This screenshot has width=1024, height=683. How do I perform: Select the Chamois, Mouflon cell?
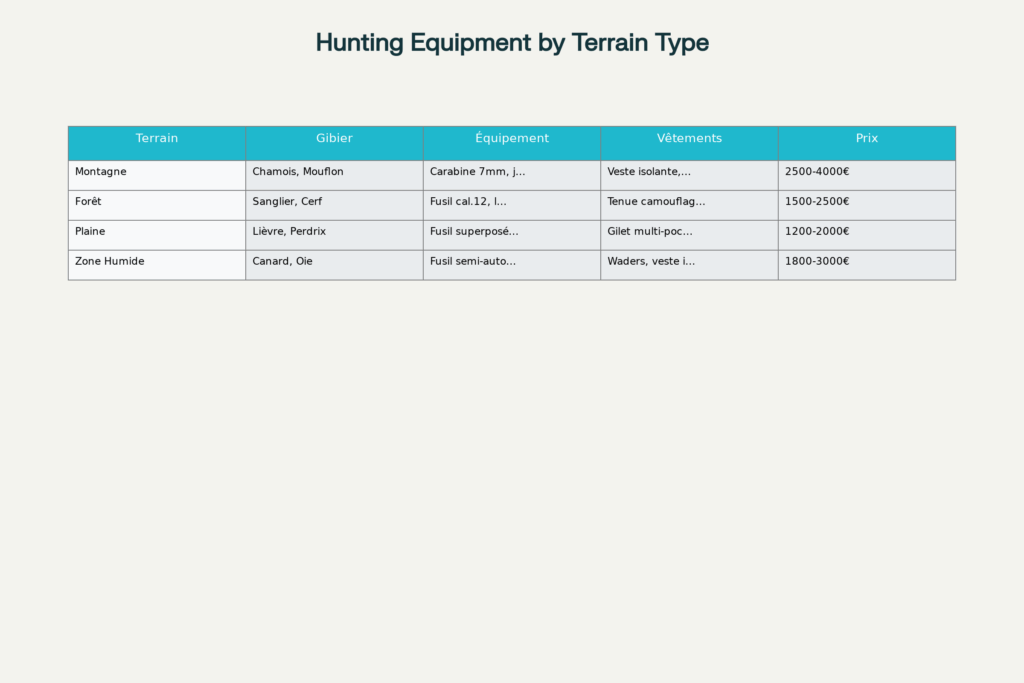pyautogui.click(x=334, y=176)
